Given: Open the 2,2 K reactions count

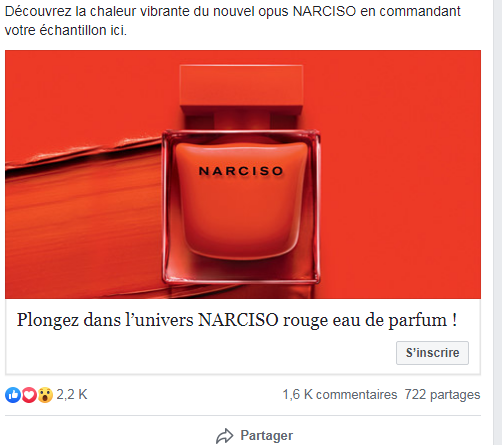Looking at the screenshot, I should click(x=72, y=395).
